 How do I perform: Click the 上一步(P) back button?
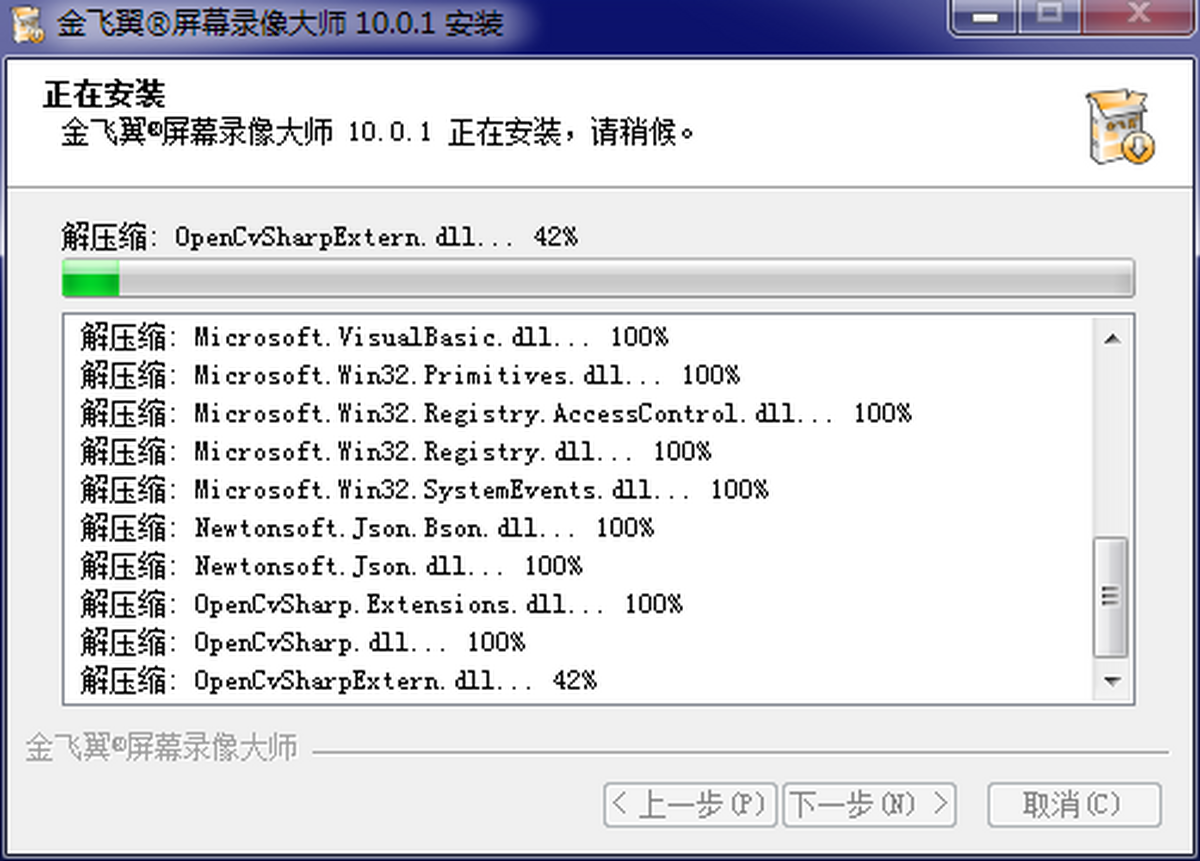(691, 804)
